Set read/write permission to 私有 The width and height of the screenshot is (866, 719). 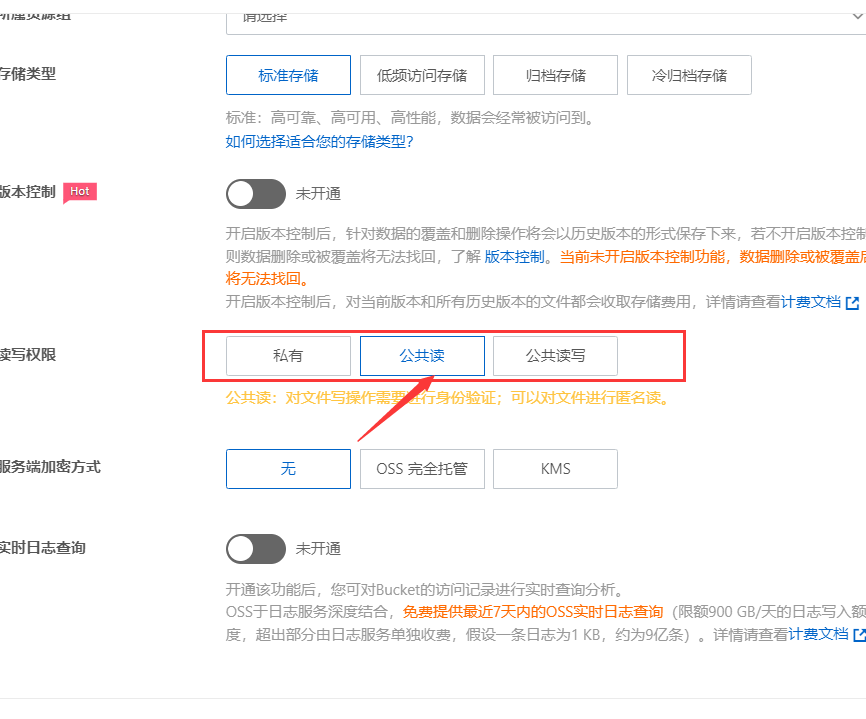click(x=288, y=356)
